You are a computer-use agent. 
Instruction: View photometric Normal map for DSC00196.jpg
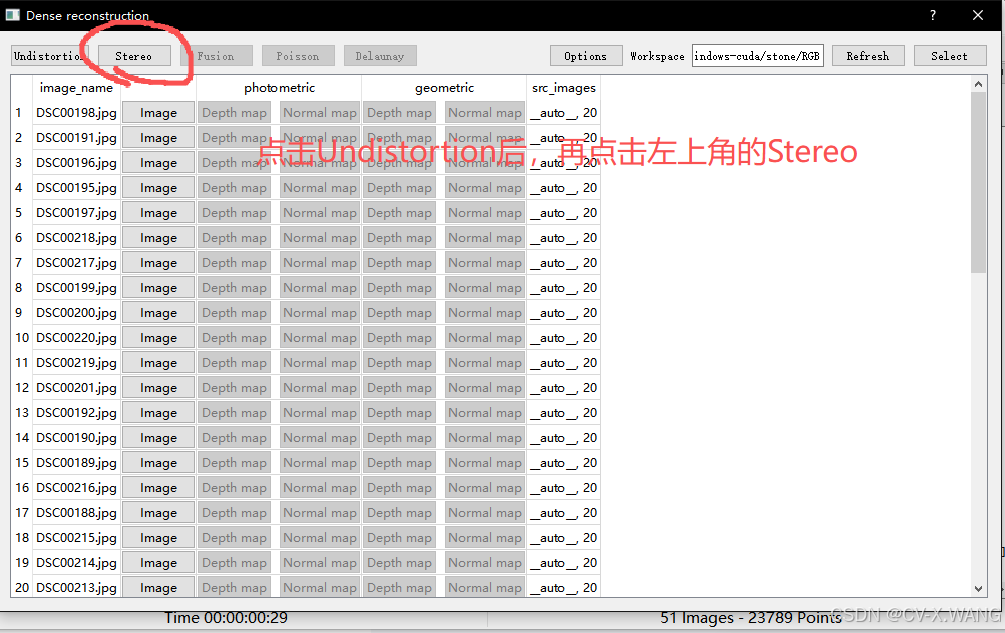pos(319,162)
